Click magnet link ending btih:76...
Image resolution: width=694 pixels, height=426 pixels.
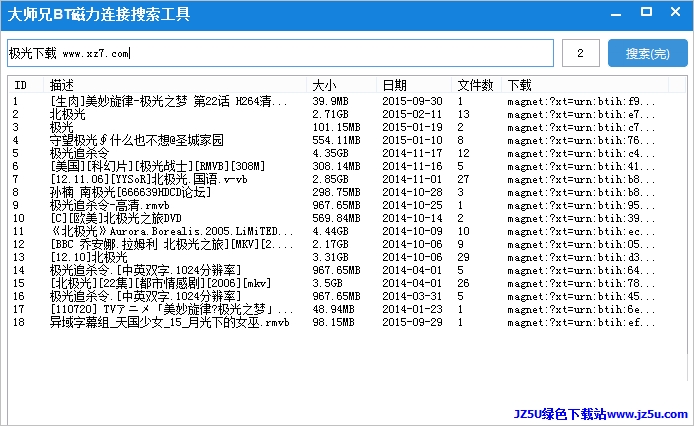[581, 141]
